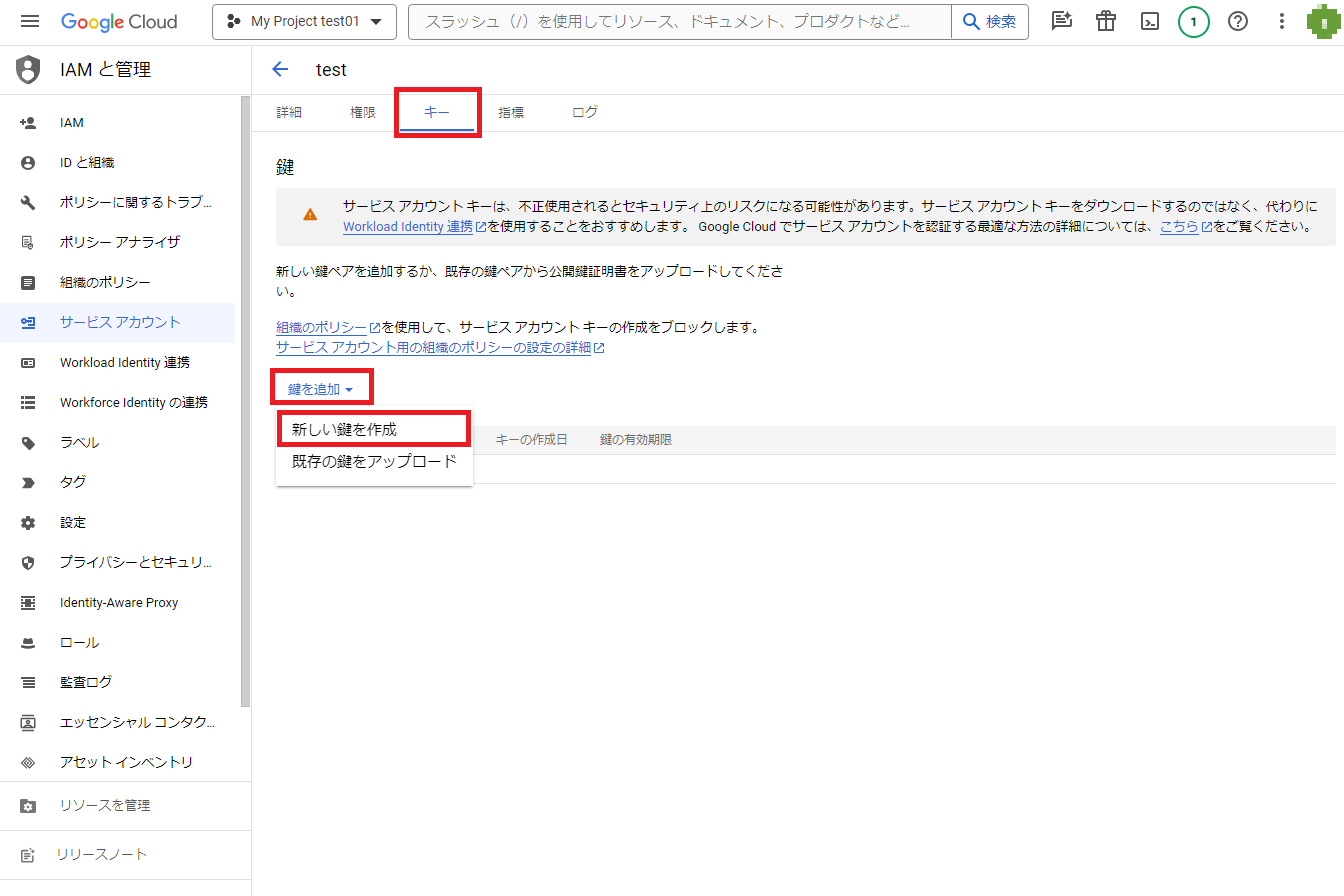Click the 検索 search button
Screen dimensions: 1344x896
(989, 22)
